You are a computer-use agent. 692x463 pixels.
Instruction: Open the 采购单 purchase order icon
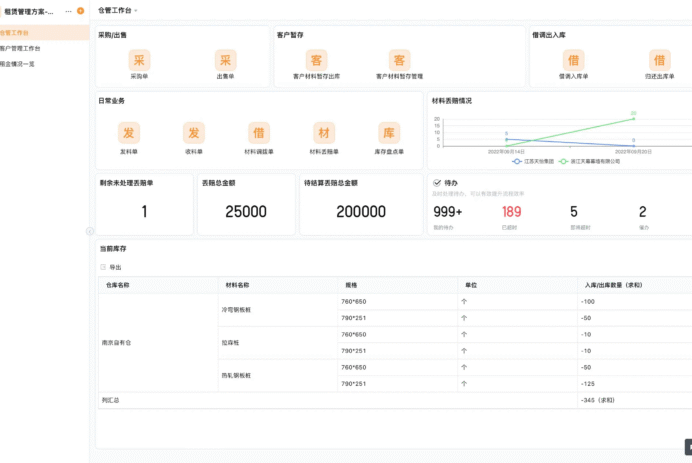139,60
